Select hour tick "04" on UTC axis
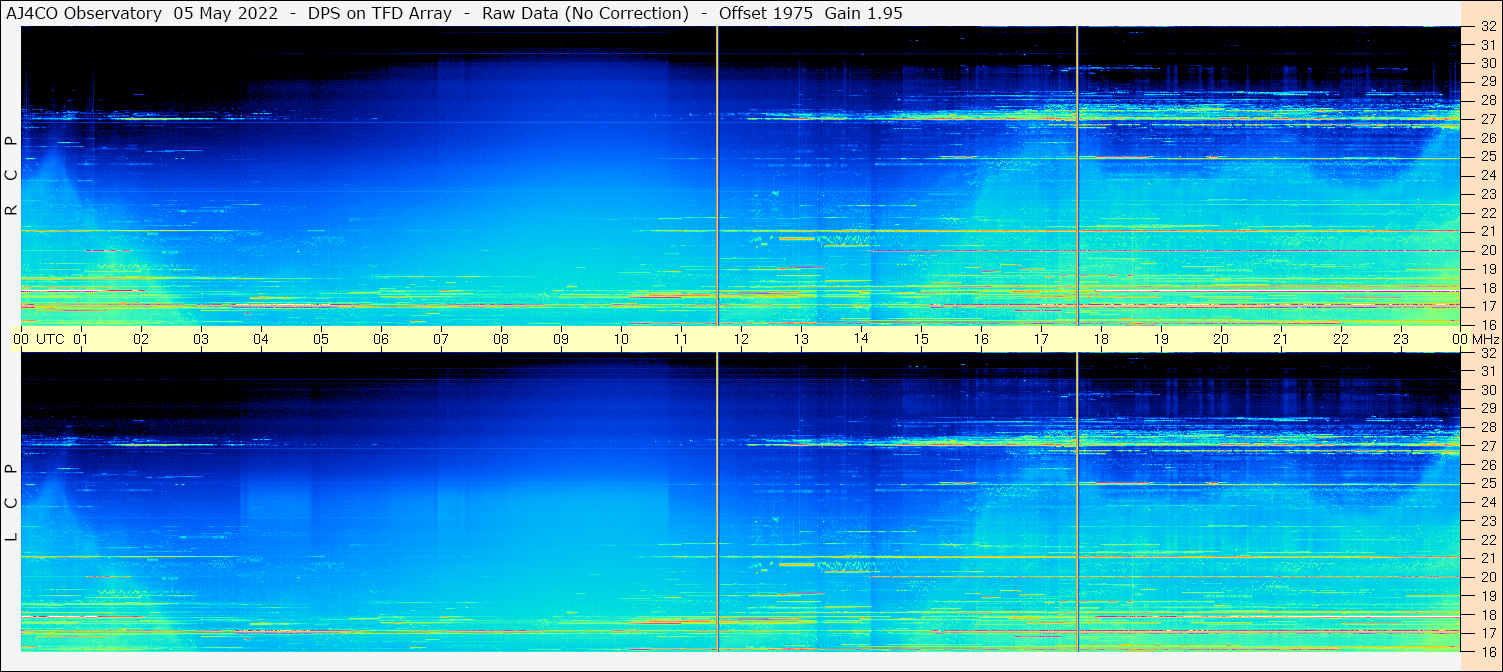The width and height of the screenshot is (1503, 672). pyautogui.click(x=261, y=339)
